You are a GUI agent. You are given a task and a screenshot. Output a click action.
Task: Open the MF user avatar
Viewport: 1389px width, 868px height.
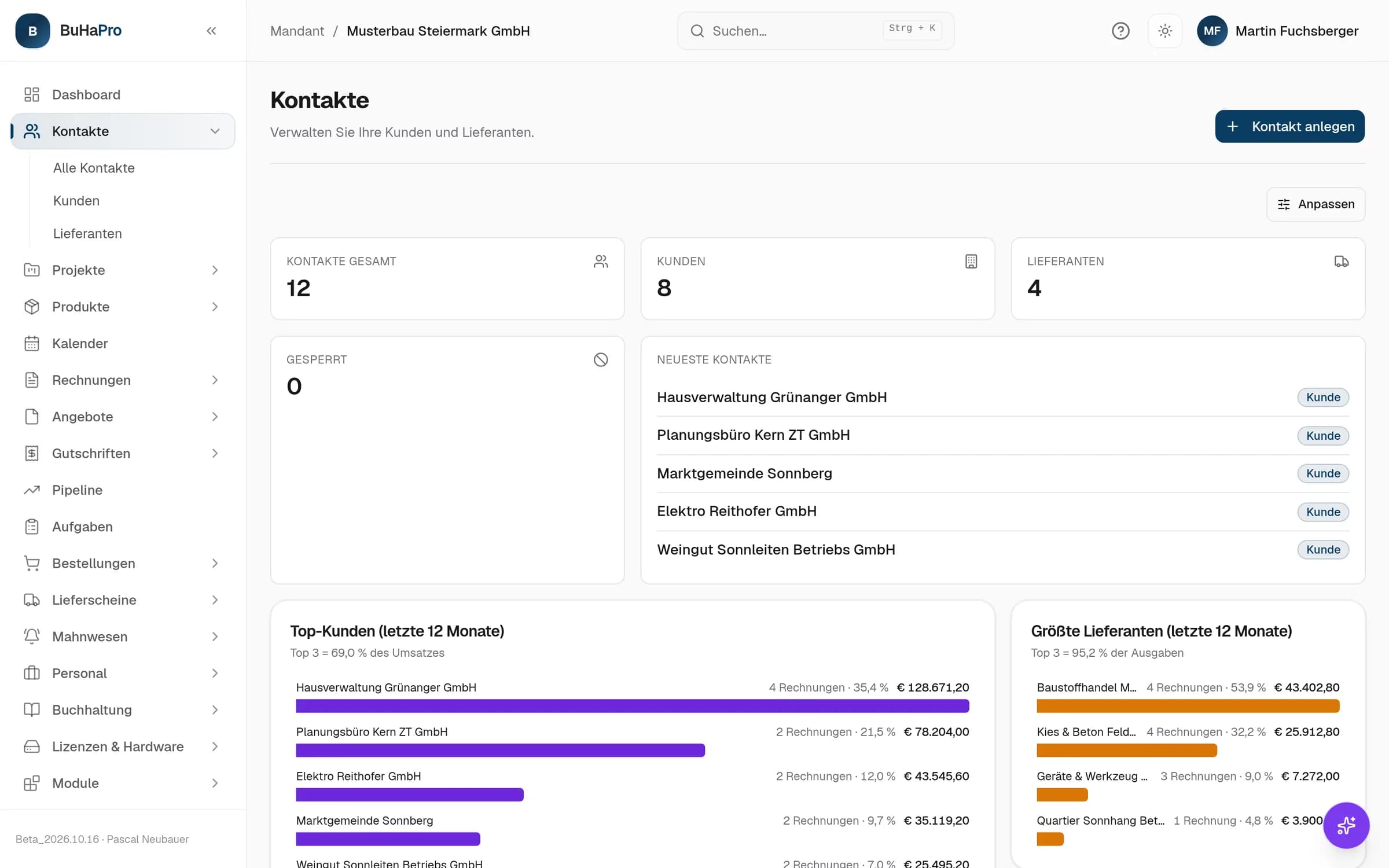pyautogui.click(x=1212, y=31)
